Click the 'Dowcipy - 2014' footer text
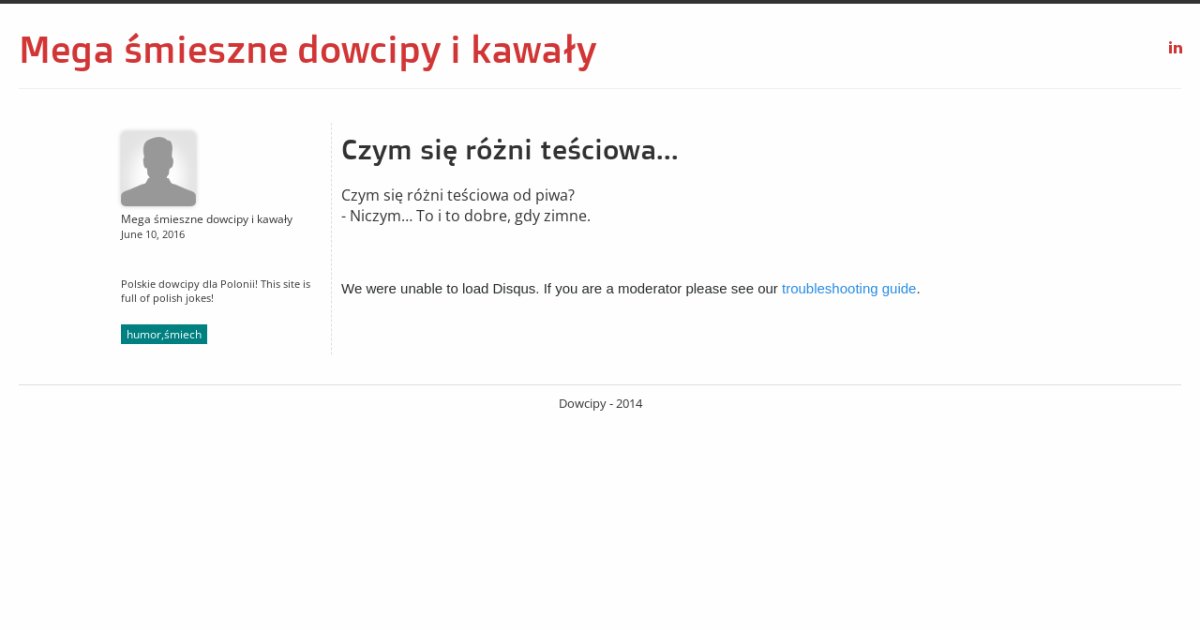This screenshot has height=630, width=1200. tap(600, 404)
